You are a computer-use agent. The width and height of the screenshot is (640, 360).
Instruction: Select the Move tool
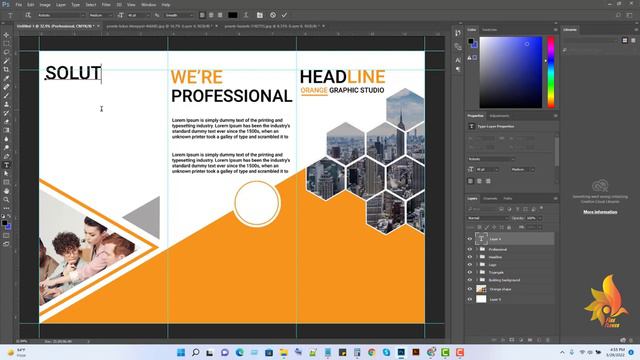point(6,35)
